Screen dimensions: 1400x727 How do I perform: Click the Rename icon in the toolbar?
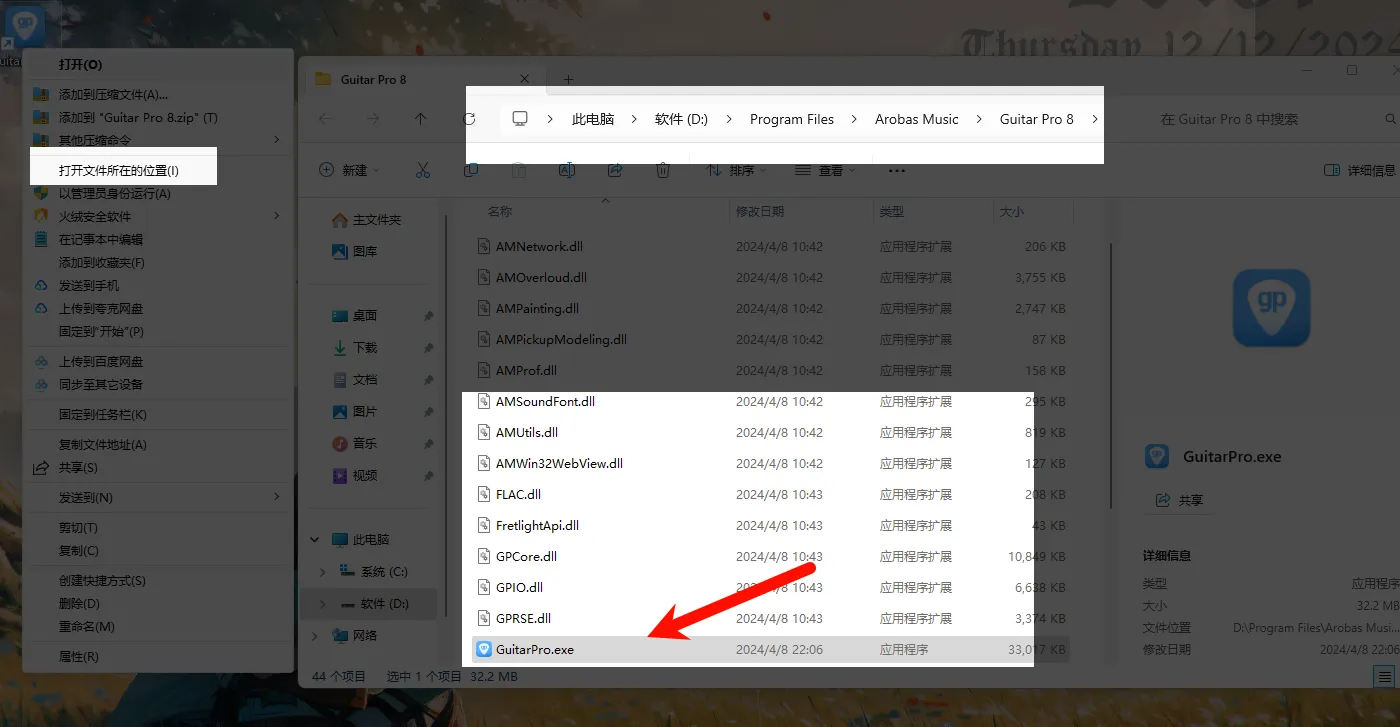point(566,170)
